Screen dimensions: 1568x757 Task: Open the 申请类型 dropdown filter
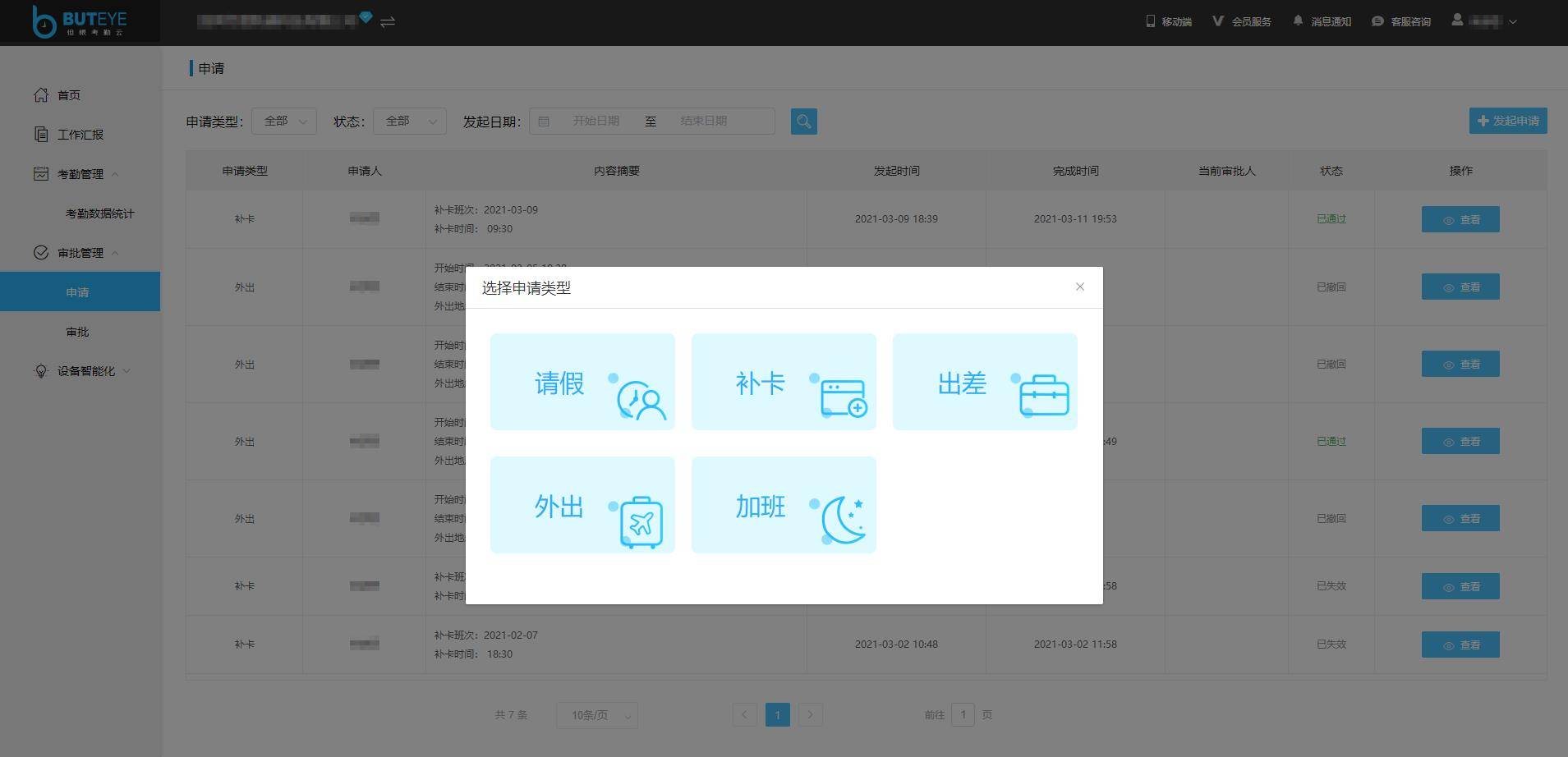(284, 122)
